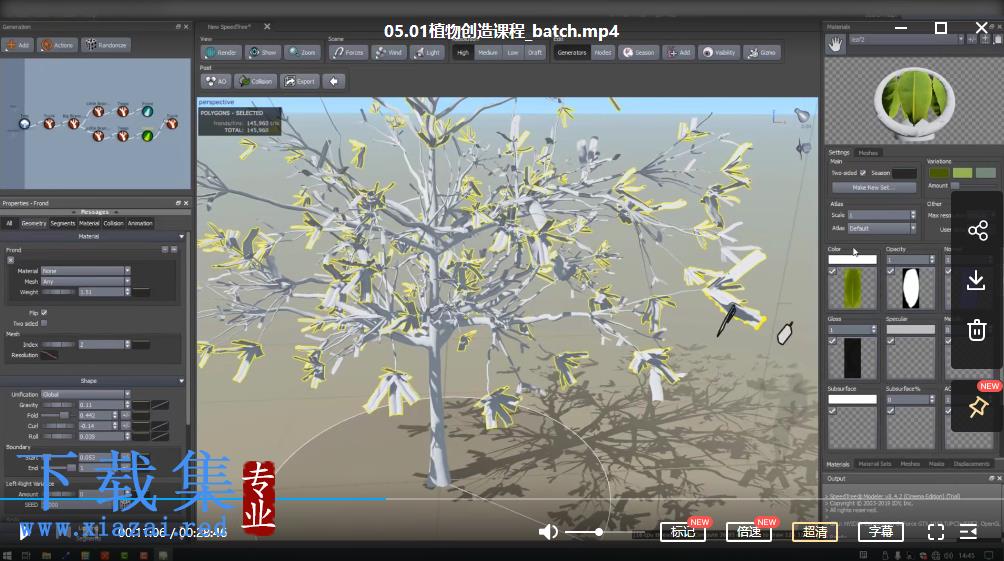The height and width of the screenshot is (561, 1004).
Task: Click the 字幕 subtitles button
Action: (x=881, y=532)
